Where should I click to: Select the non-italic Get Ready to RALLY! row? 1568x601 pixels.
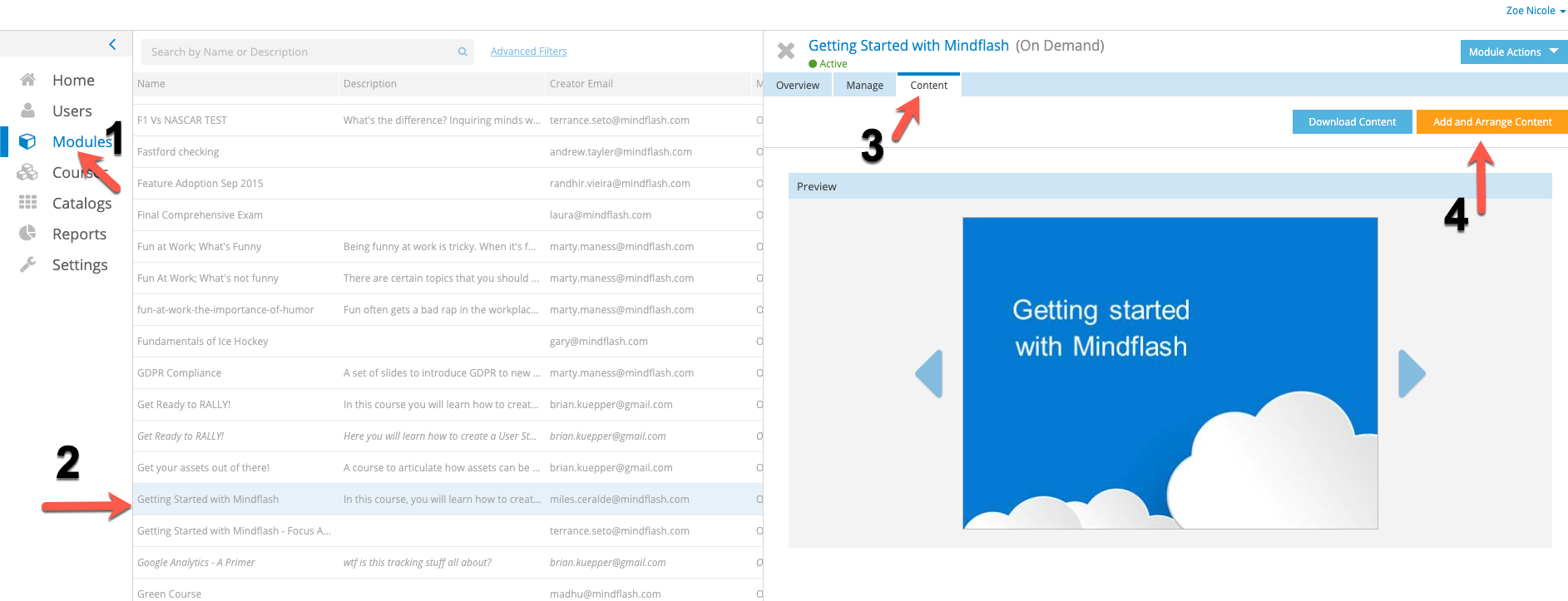448,405
